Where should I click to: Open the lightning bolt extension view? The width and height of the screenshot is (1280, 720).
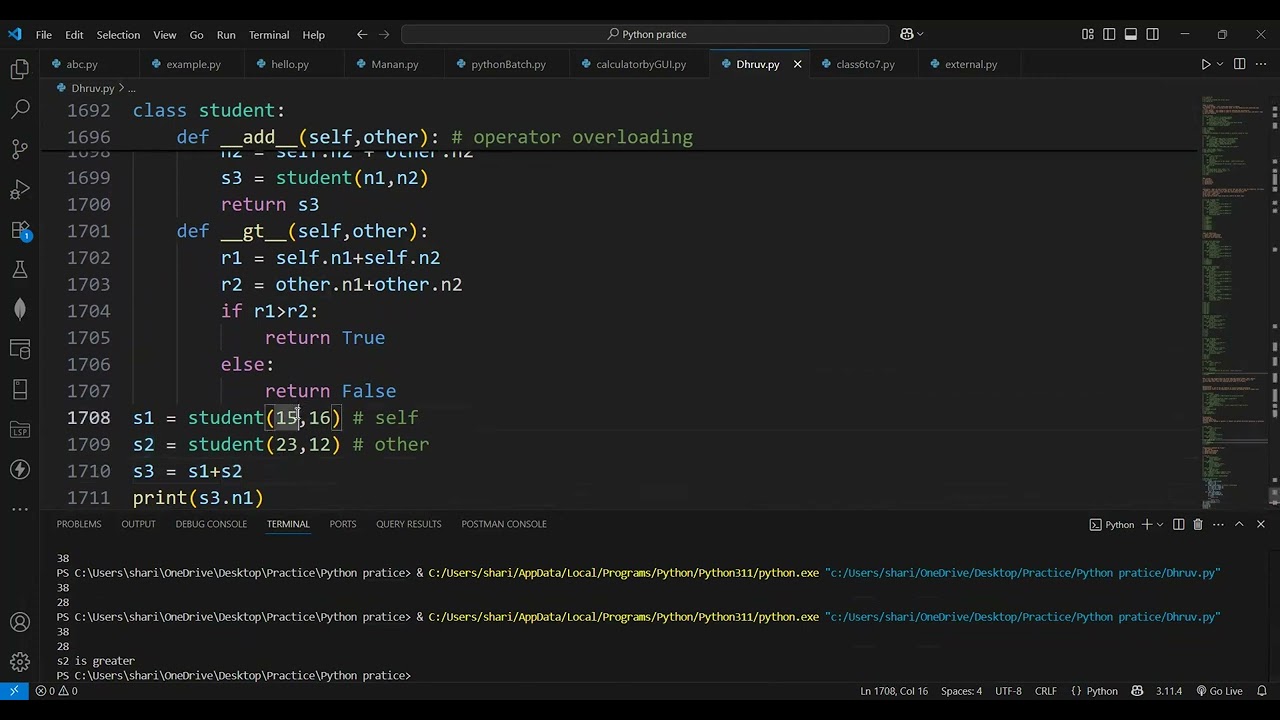click(x=20, y=469)
